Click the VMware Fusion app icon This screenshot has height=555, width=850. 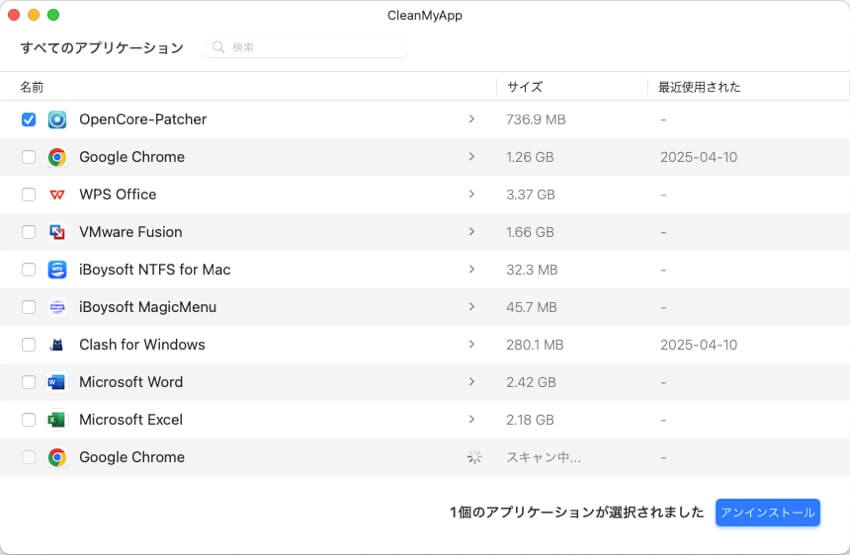click(57, 232)
